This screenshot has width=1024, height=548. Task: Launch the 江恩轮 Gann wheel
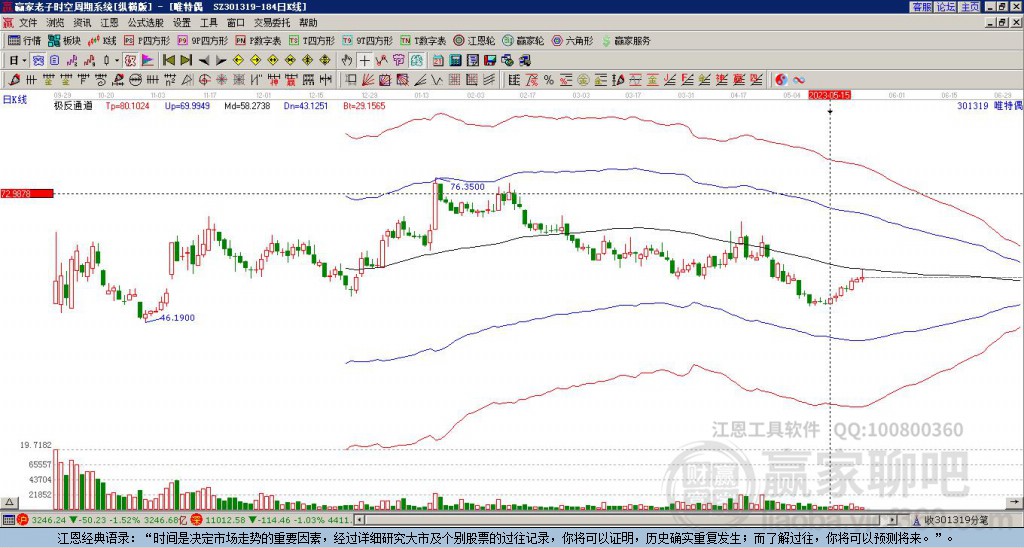click(x=474, y=40)
